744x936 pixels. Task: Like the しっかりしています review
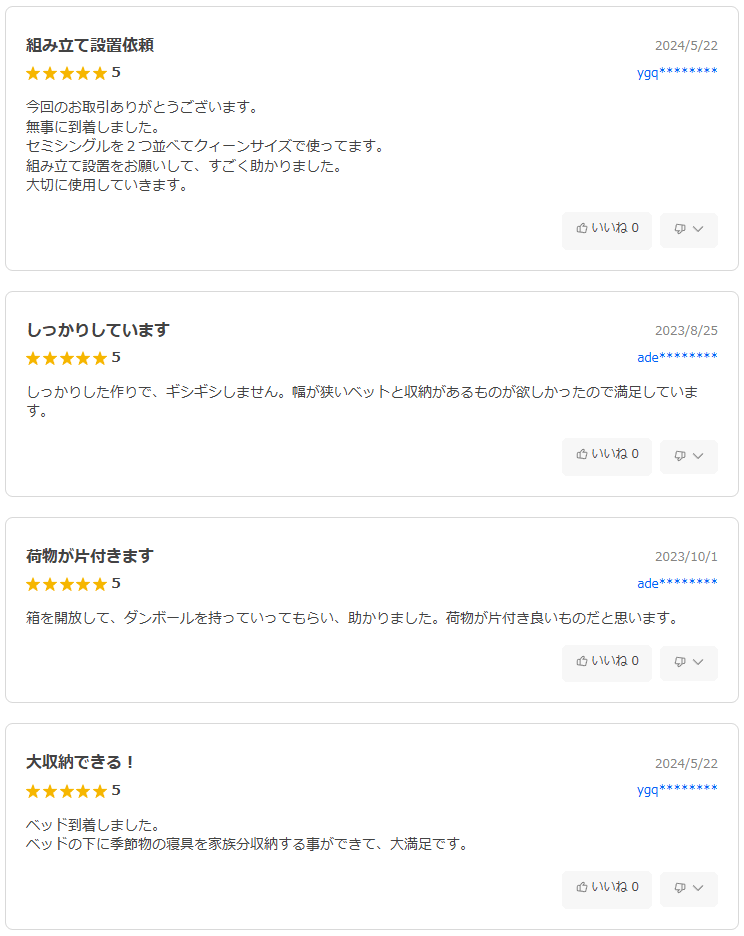pos(606,455)
